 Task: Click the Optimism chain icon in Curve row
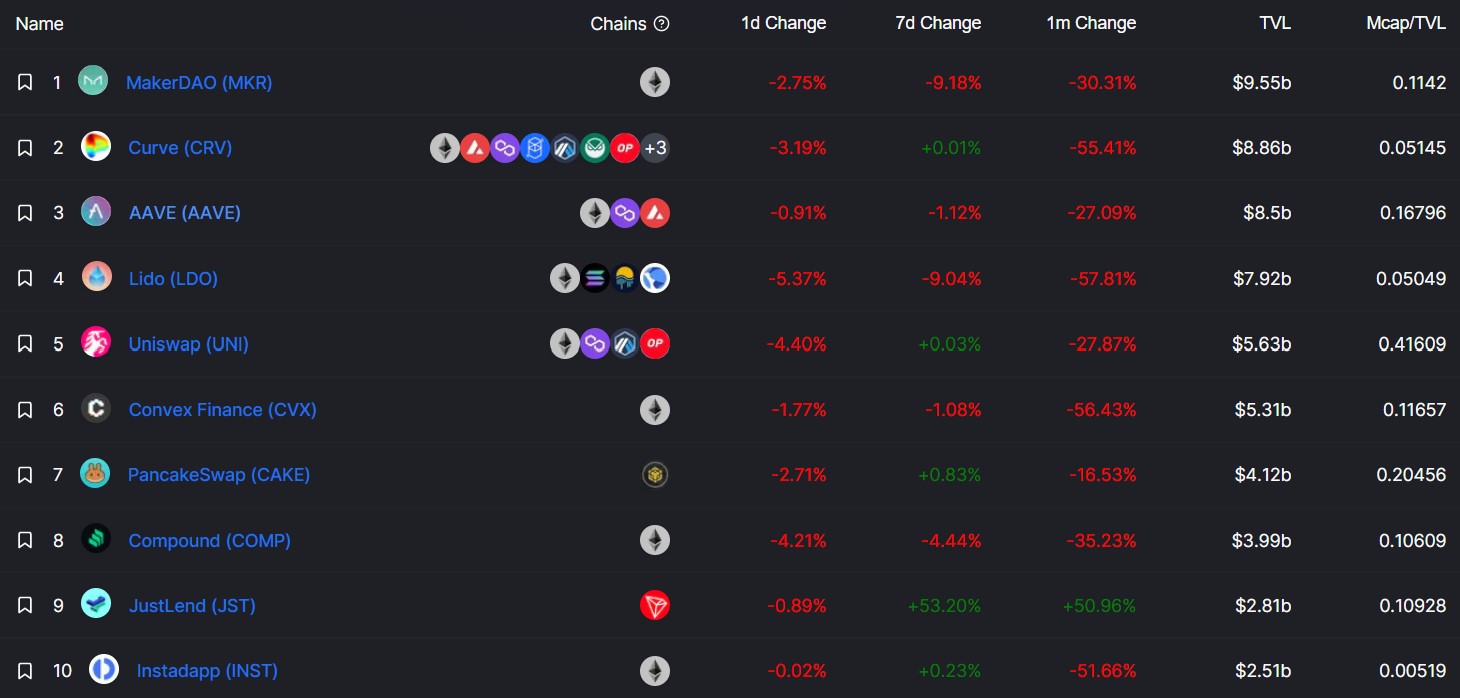tap(625, 148)
